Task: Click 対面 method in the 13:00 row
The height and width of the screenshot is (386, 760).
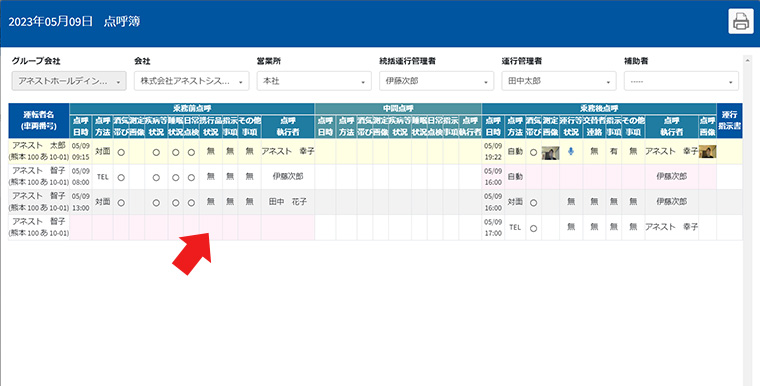Action: [102, 202]
